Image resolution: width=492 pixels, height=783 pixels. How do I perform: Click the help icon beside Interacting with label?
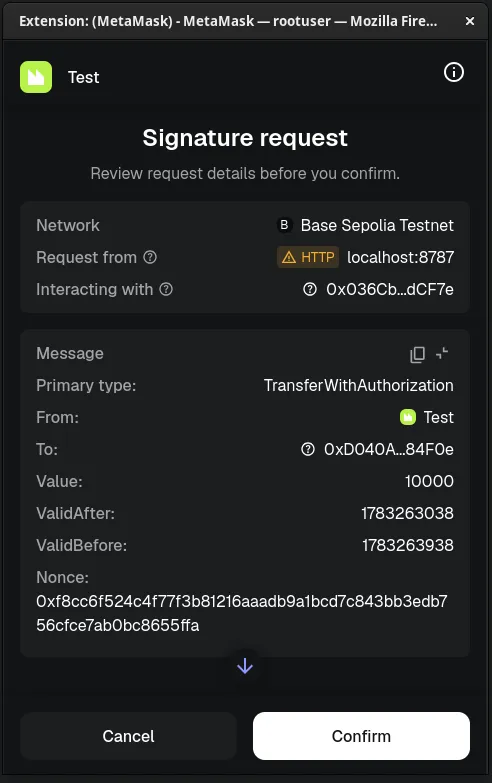166,289
